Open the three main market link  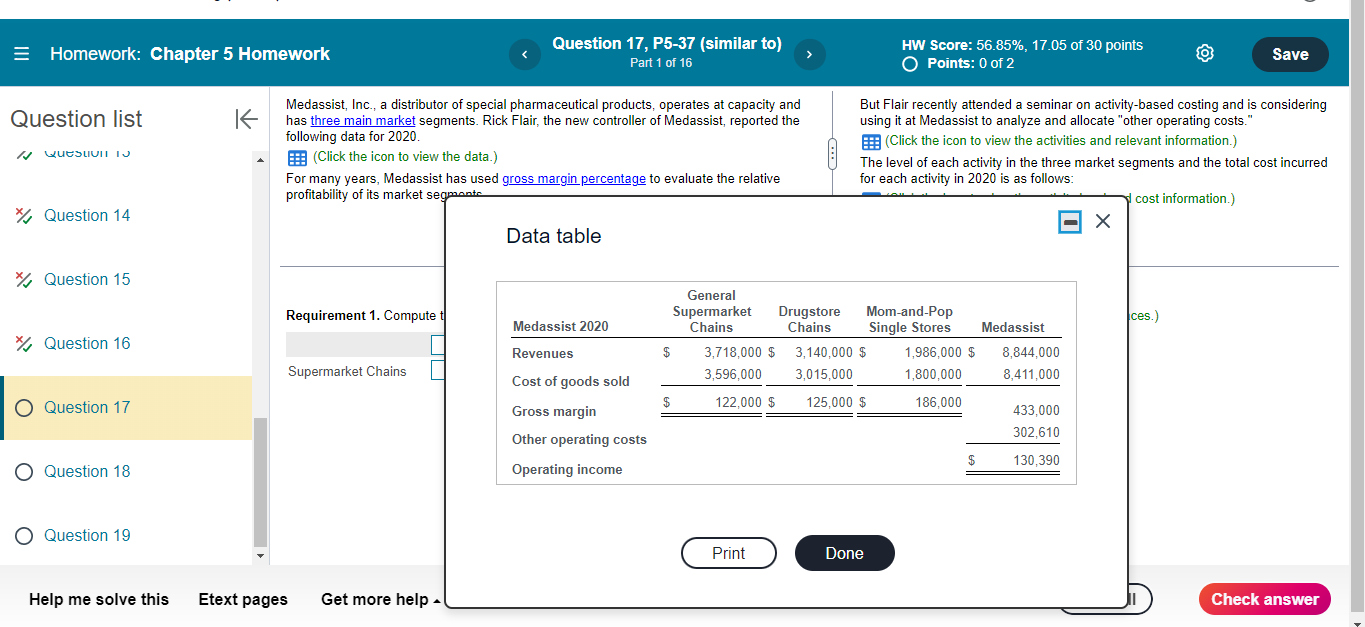(363, 120)
